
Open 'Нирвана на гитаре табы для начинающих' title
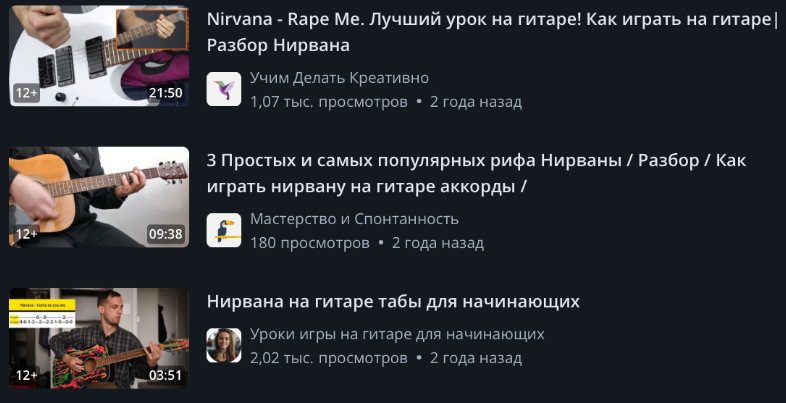393,301
